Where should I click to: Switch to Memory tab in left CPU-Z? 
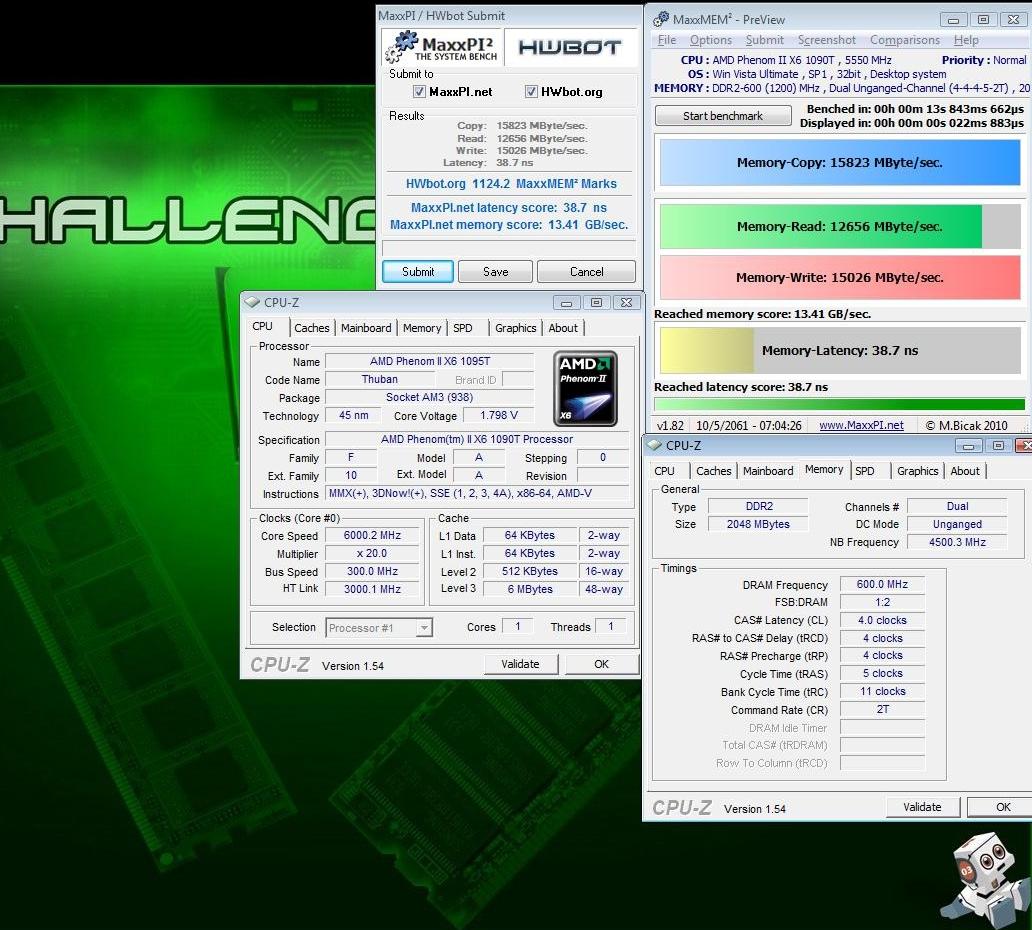click(422, 328)
